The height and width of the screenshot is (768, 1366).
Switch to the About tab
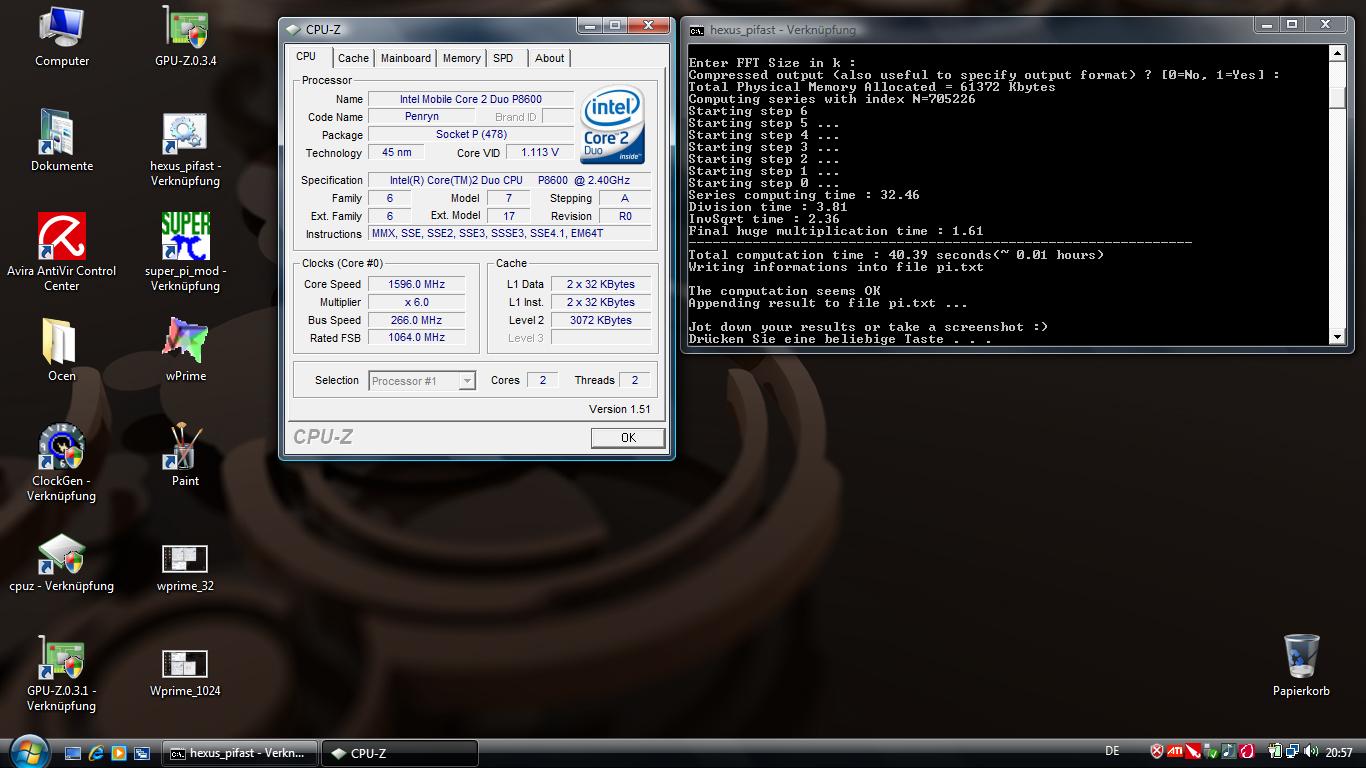549,58
